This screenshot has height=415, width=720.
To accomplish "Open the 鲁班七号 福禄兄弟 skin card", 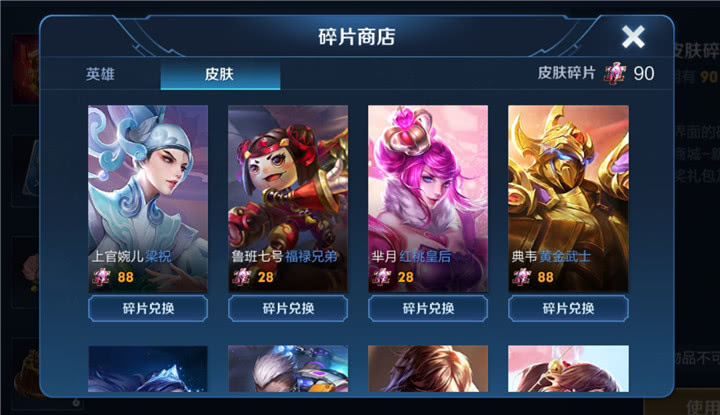I will (x=288, y=198).
